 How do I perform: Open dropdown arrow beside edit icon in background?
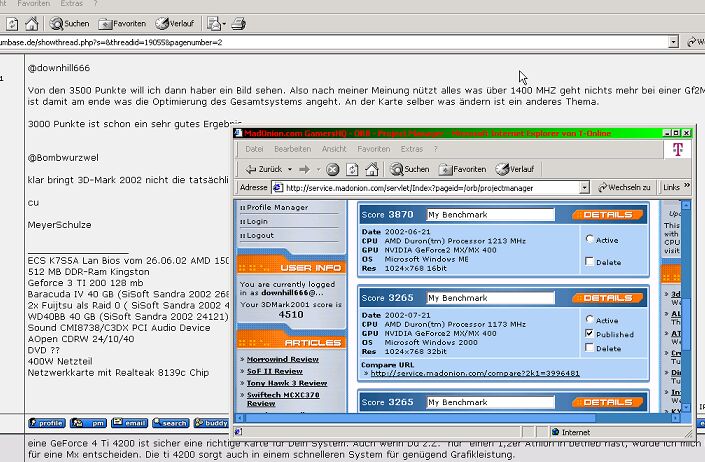(224, 24)
